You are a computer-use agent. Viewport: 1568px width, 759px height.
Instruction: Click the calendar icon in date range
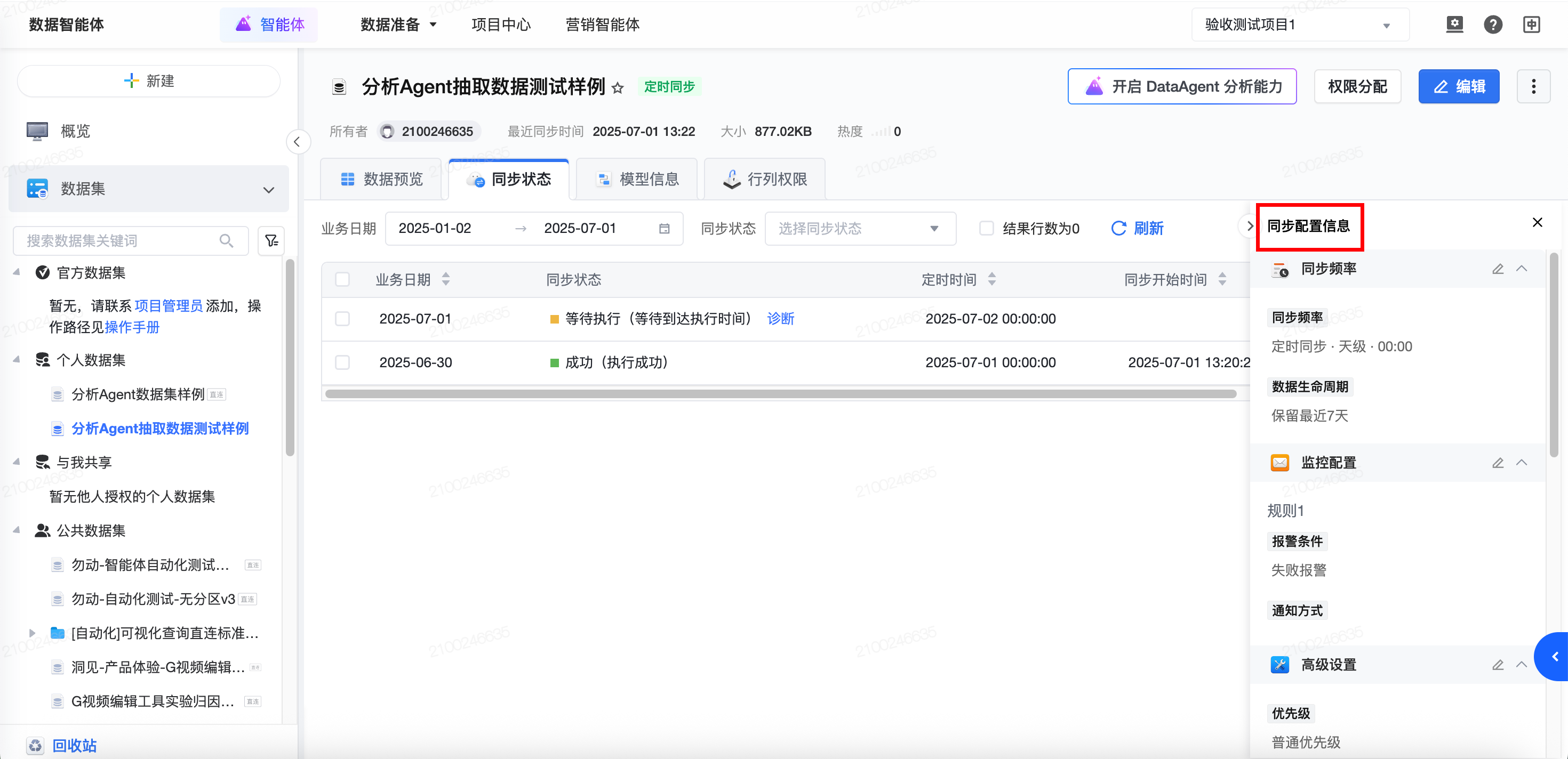[664, 229]
